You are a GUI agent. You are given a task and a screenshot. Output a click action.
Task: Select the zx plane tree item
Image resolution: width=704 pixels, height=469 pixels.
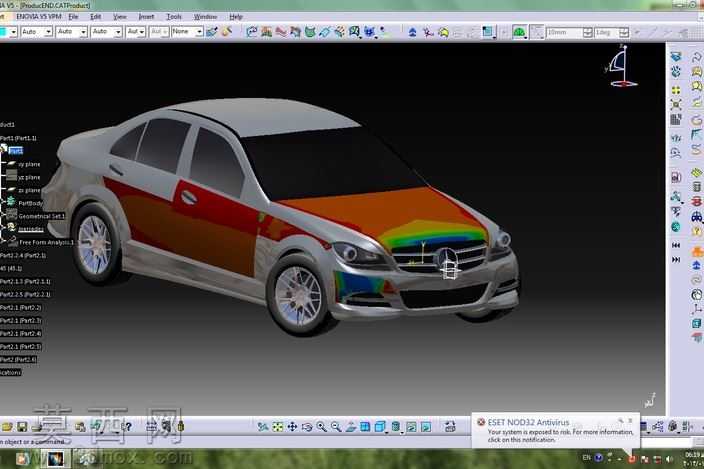coord(29,190)
